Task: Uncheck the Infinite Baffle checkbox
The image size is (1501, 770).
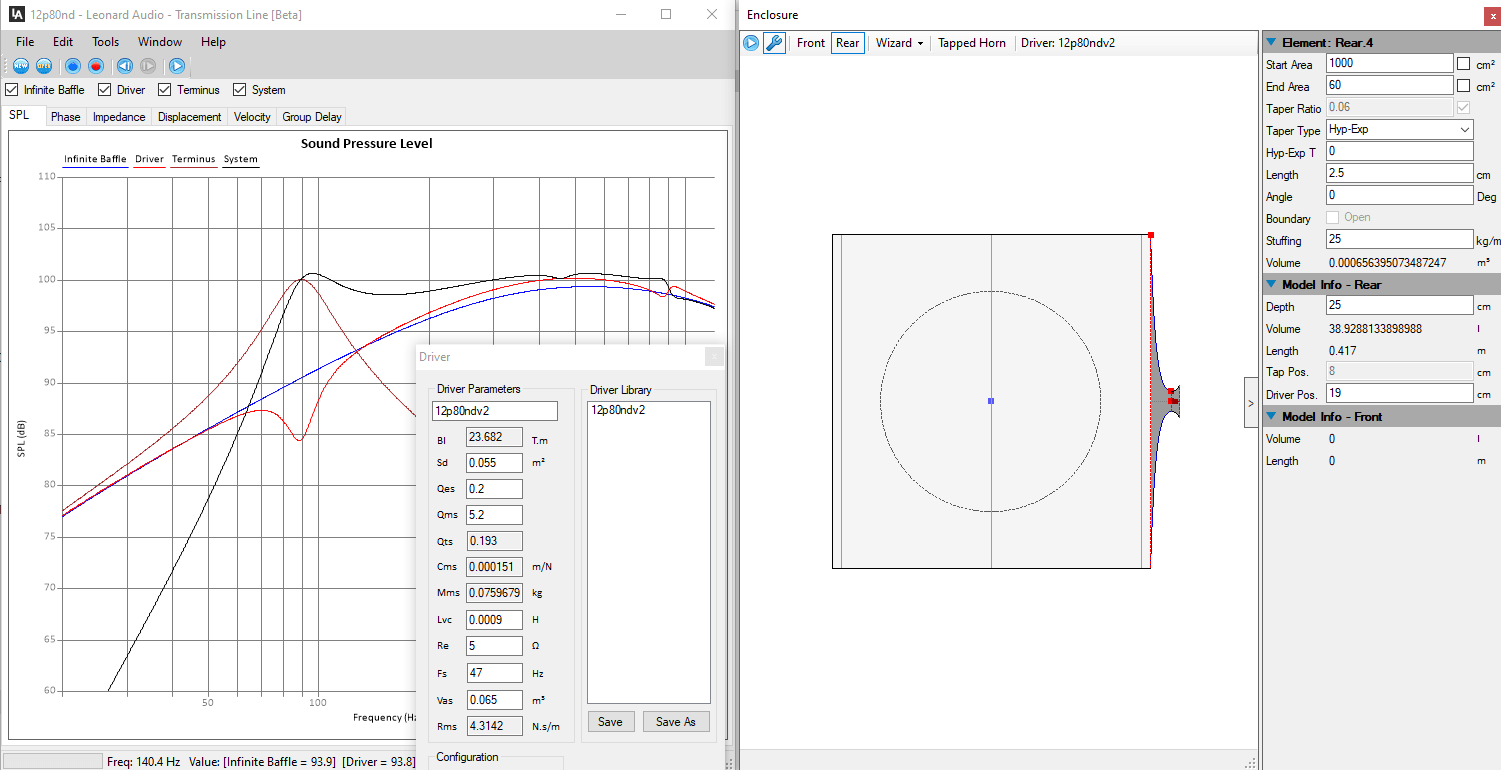Action: (x=13, y=90)
